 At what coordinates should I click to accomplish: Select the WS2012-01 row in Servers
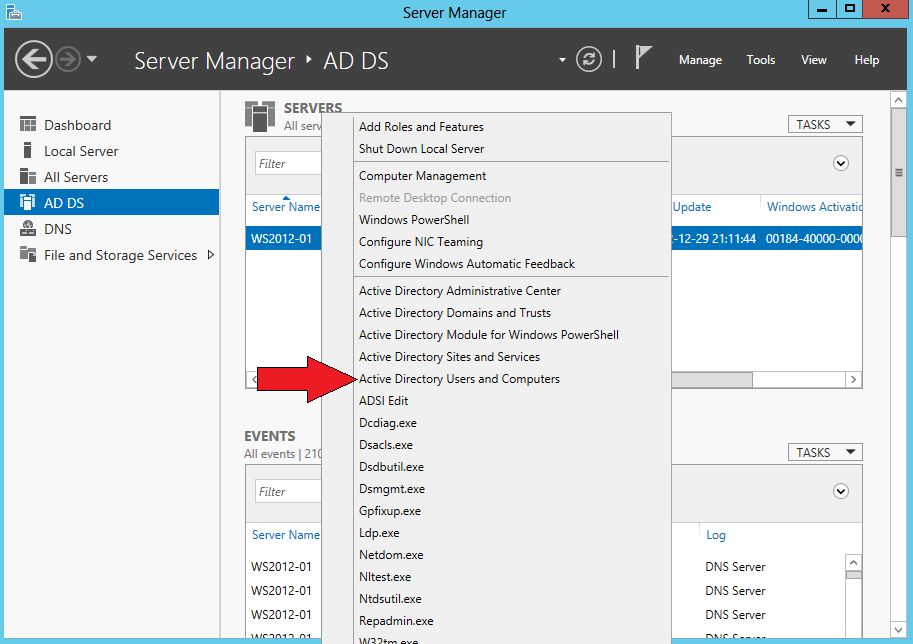click(x=283, y=239)
